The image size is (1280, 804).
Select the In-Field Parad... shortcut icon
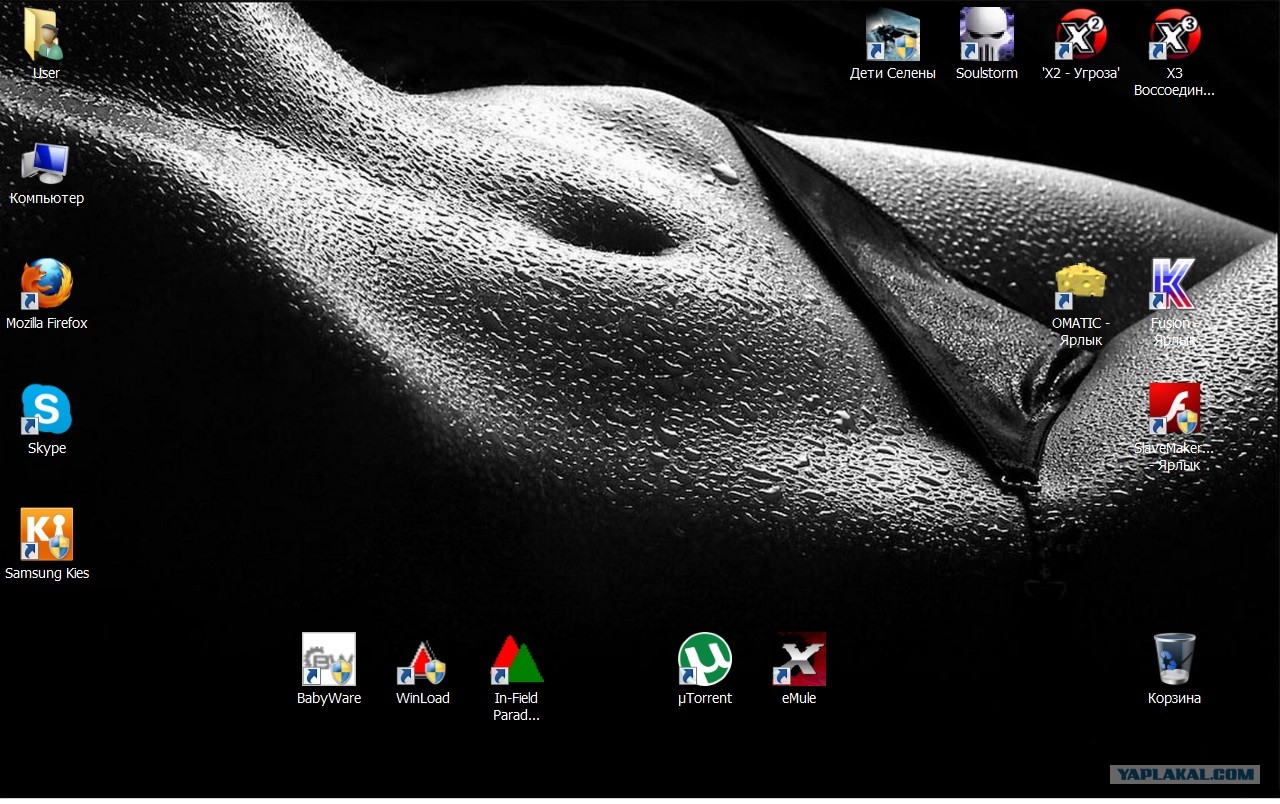point(516,660)
